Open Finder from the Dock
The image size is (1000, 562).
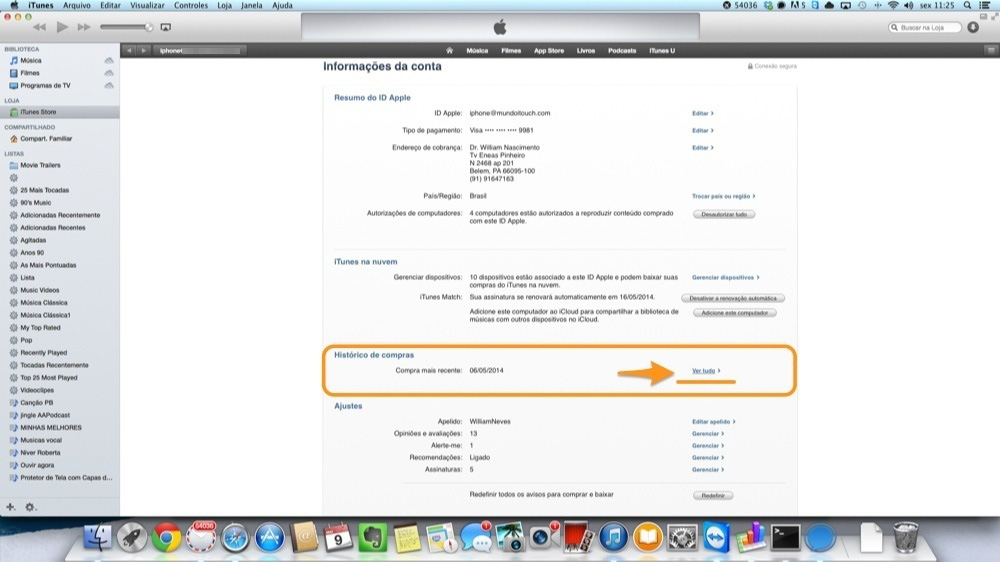[x=98, y=538]
